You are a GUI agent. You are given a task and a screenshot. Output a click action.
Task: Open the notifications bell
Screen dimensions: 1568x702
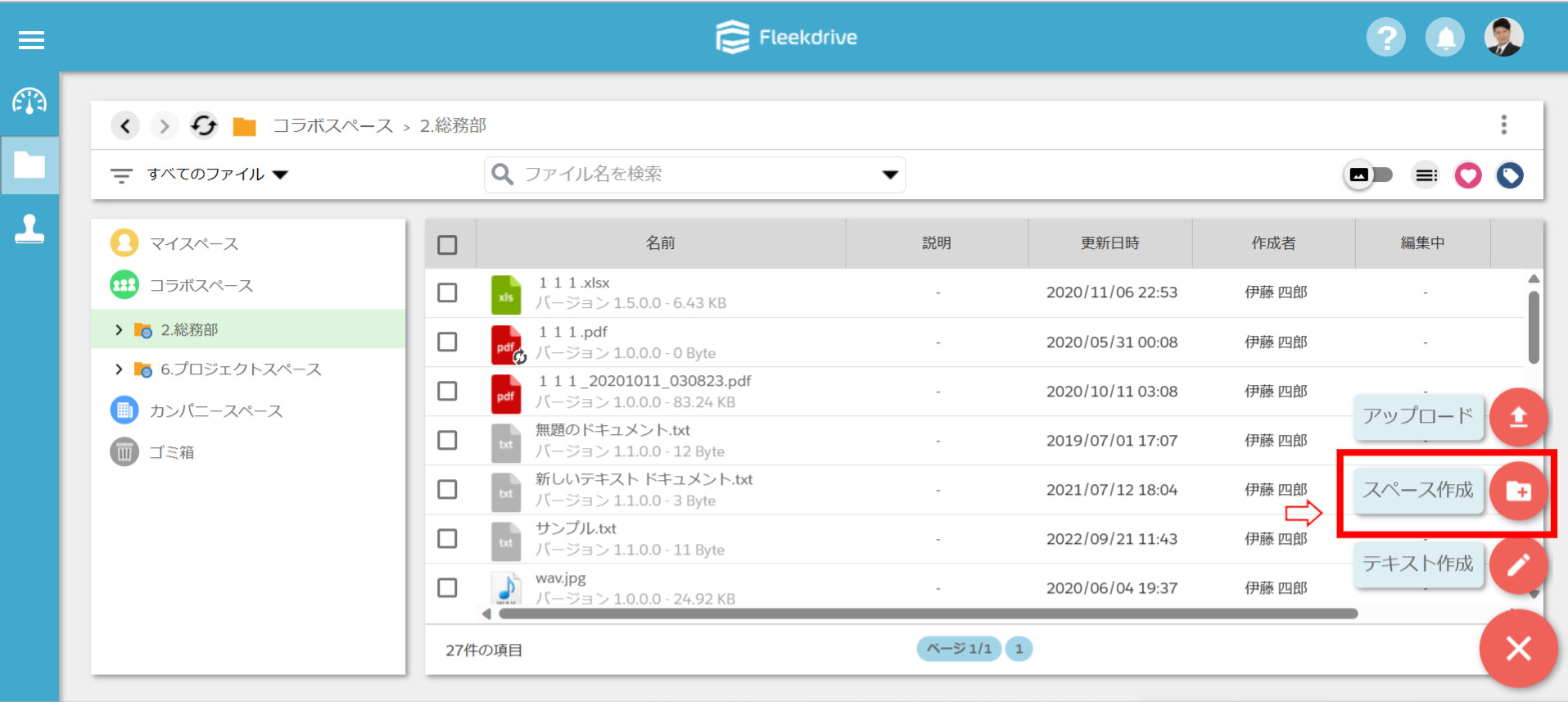(x=1445, y=38)
